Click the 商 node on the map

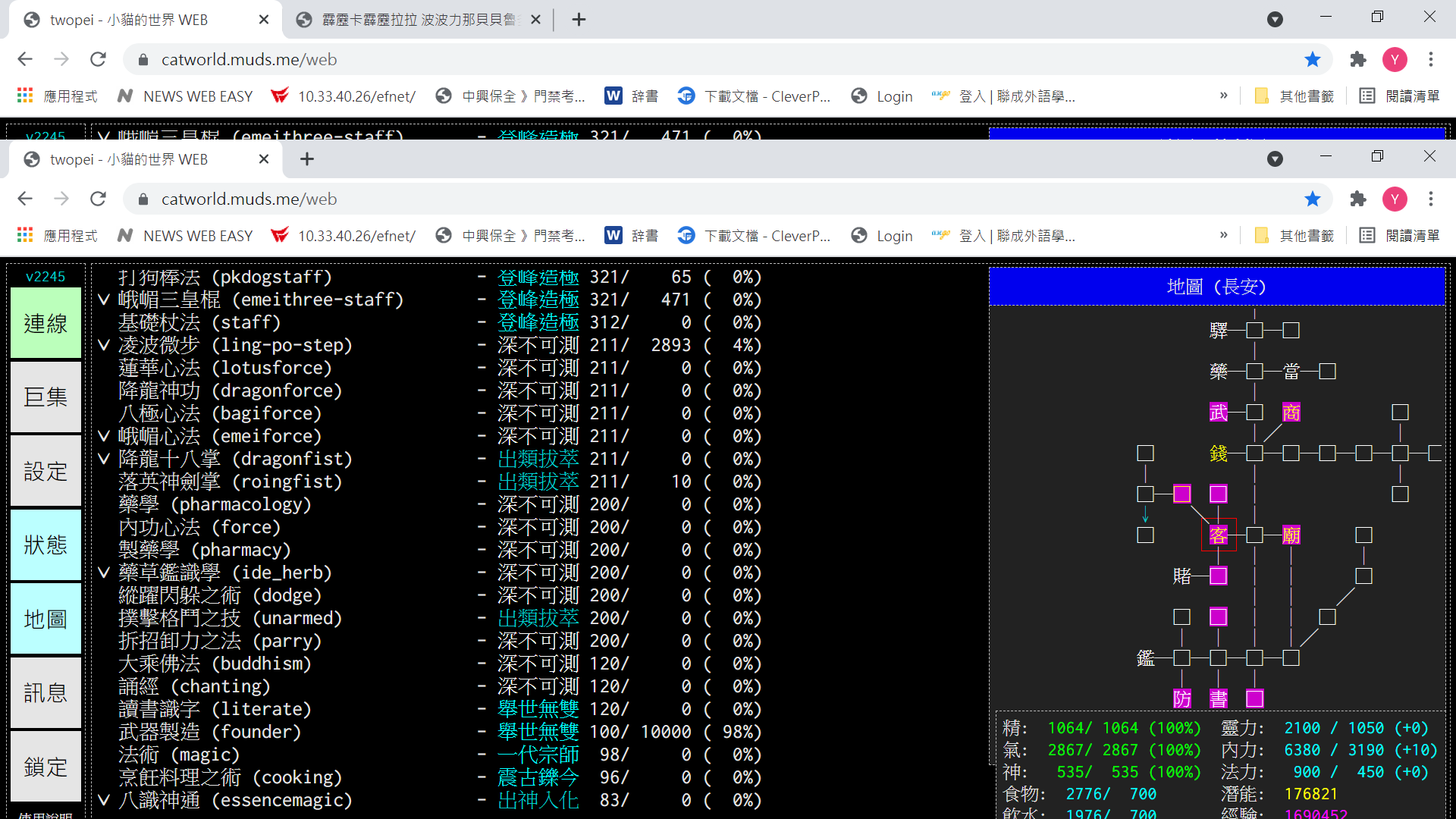click(x=1291, y=412)
